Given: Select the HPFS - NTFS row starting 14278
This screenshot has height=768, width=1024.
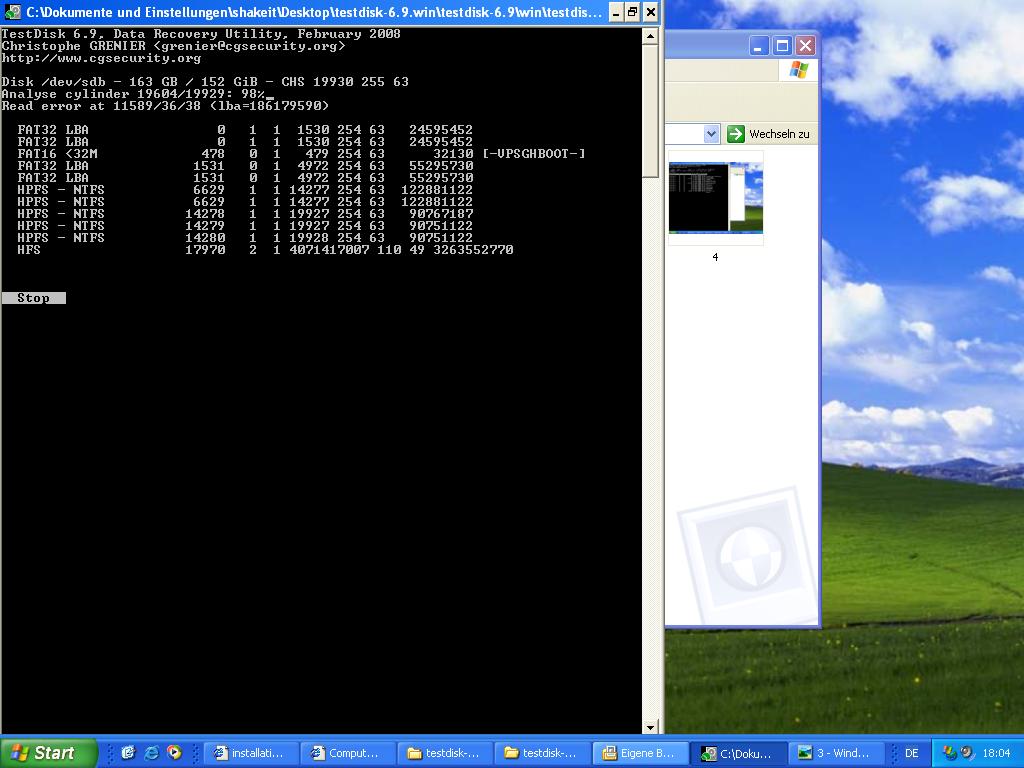Looking at the screenshot, I should pyautogui.click(x=245, y=214).
